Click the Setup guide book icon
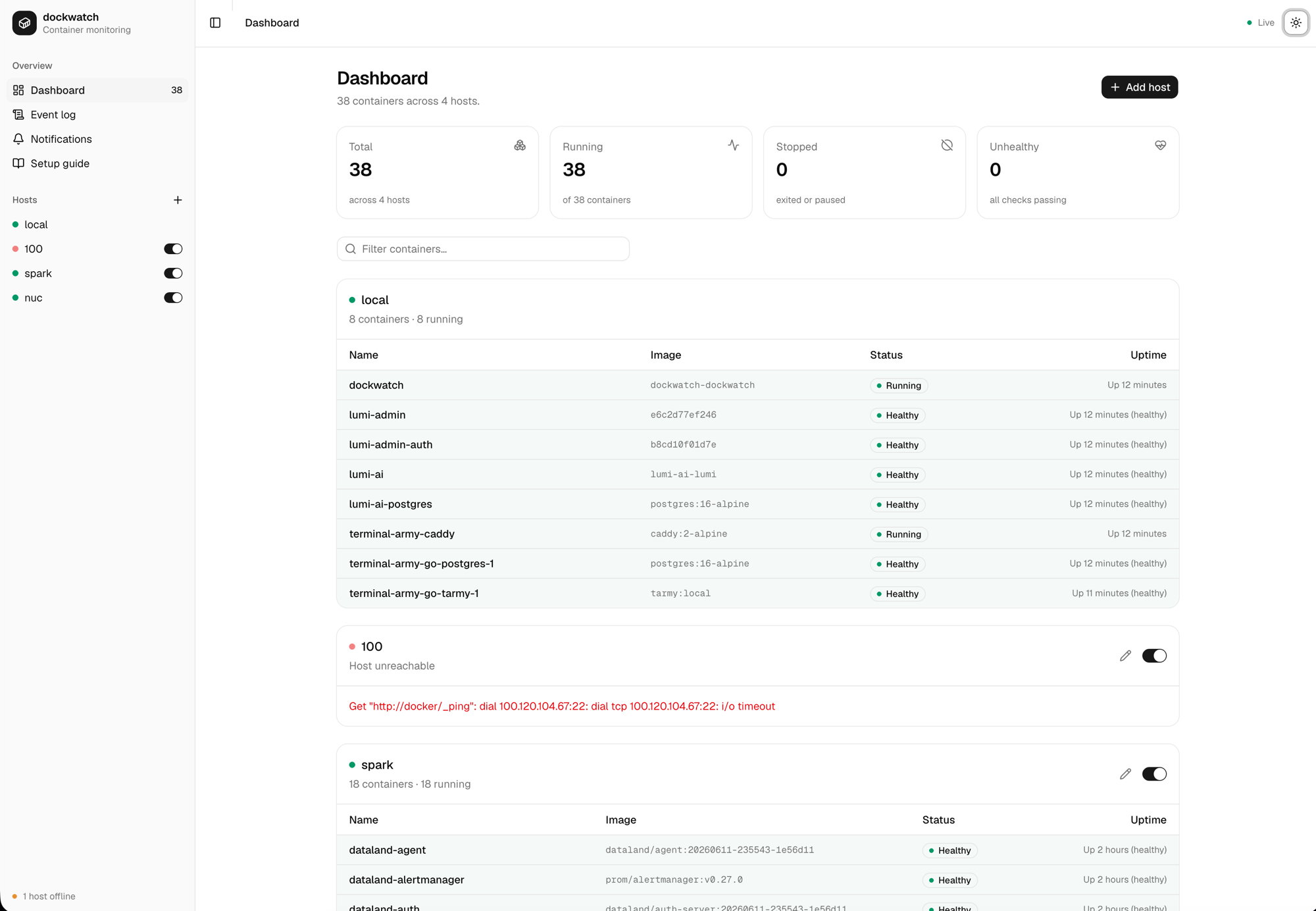This screenshot has height=911, width=1316. pyautogui.click(x=18, y=163)
